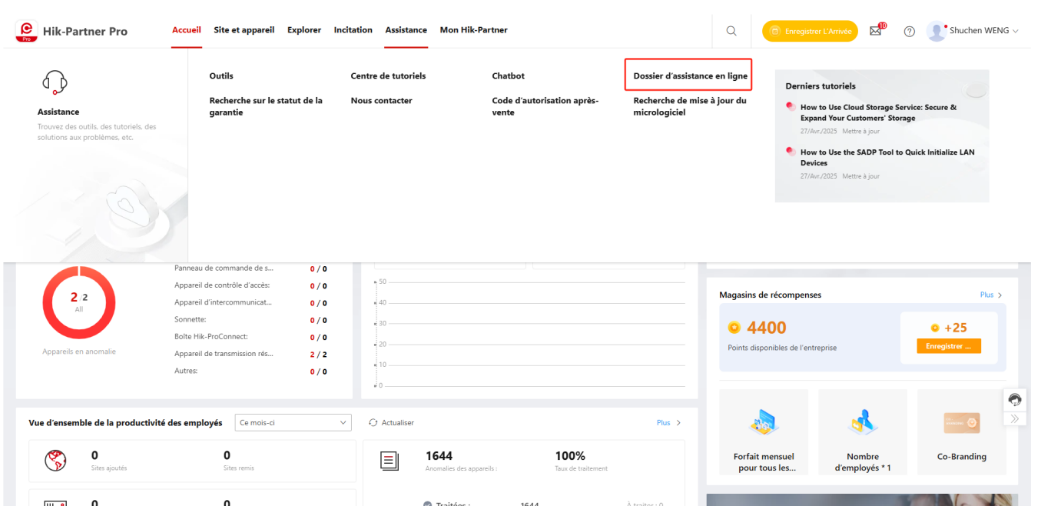
Task: Open Centre de tutoriels
Action: [x=388, y=76]
